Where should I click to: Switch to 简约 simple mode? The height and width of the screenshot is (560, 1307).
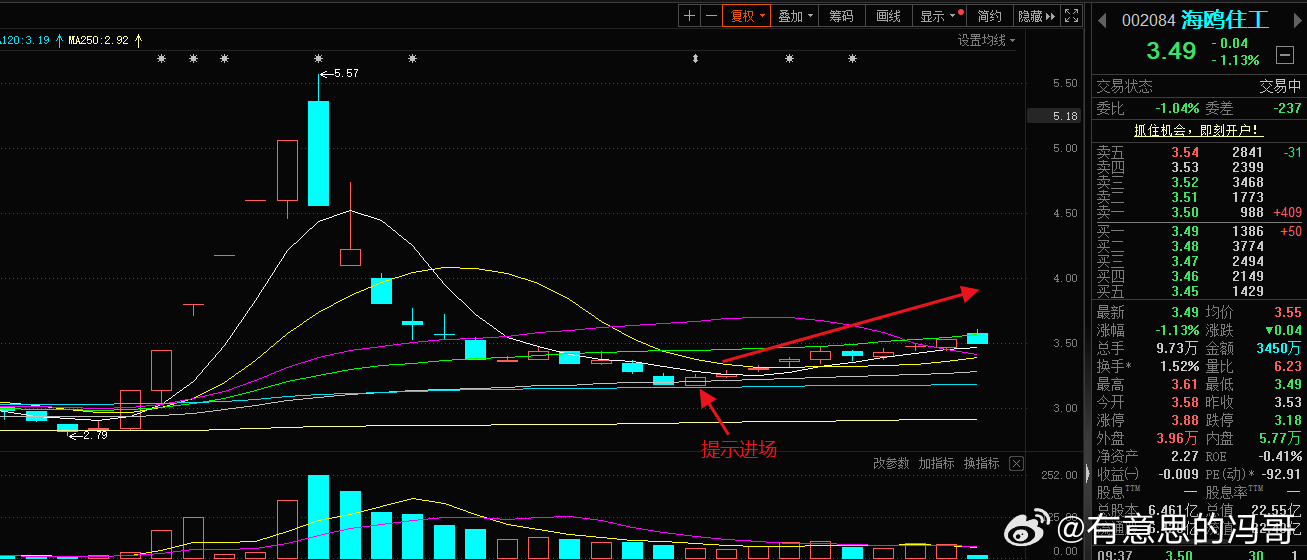(x=989, y=15)
